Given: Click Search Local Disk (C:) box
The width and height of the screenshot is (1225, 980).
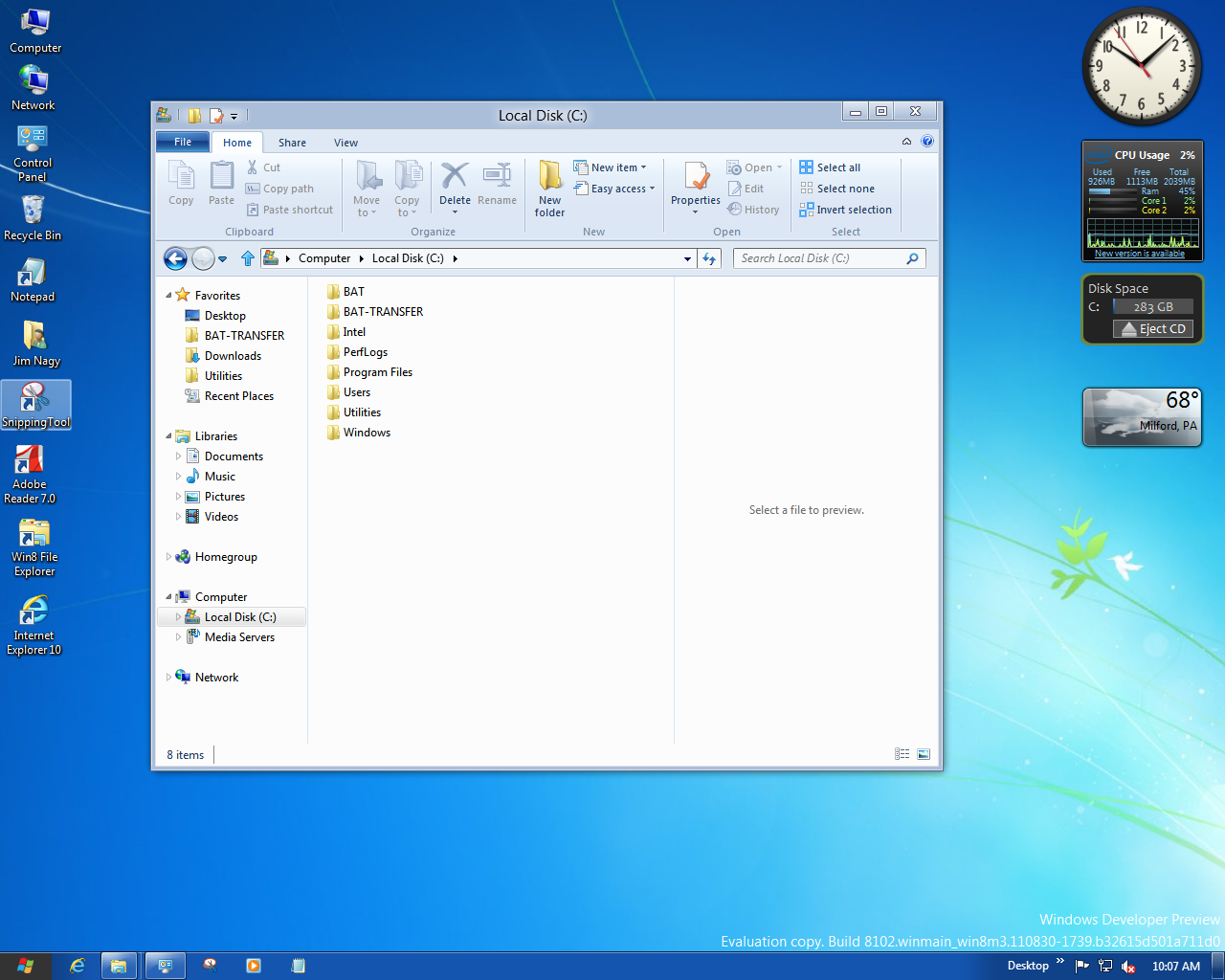Looking at the screenshot, I should 829,258.
